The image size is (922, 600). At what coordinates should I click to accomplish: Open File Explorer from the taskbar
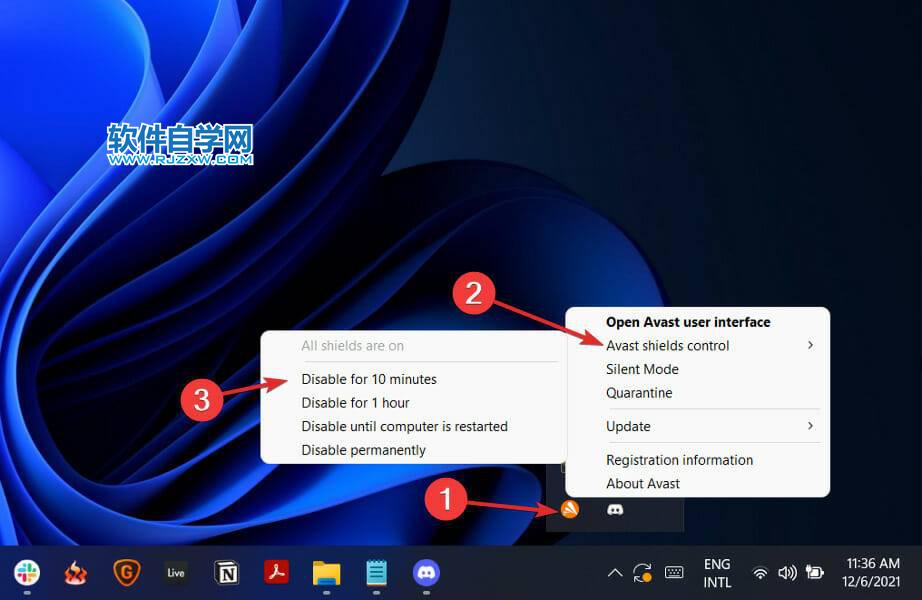(x=326, y=573)
